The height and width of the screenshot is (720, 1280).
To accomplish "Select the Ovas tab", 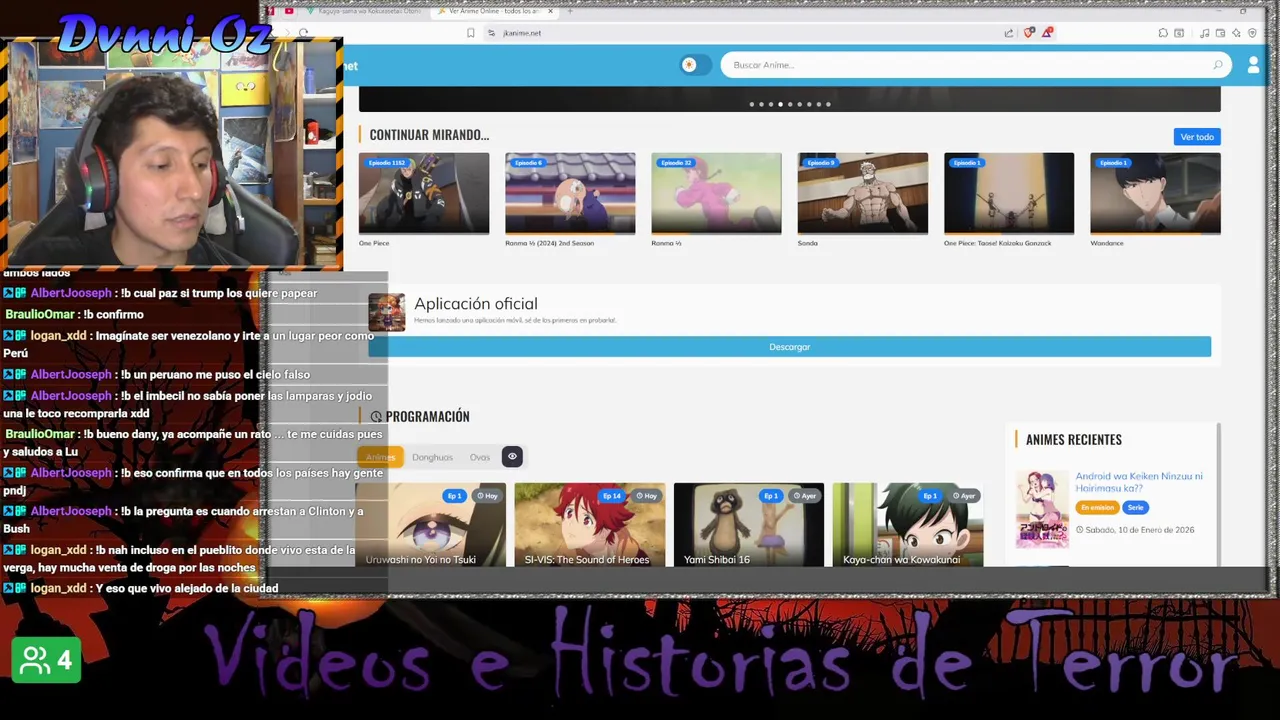I will (480, 457).
